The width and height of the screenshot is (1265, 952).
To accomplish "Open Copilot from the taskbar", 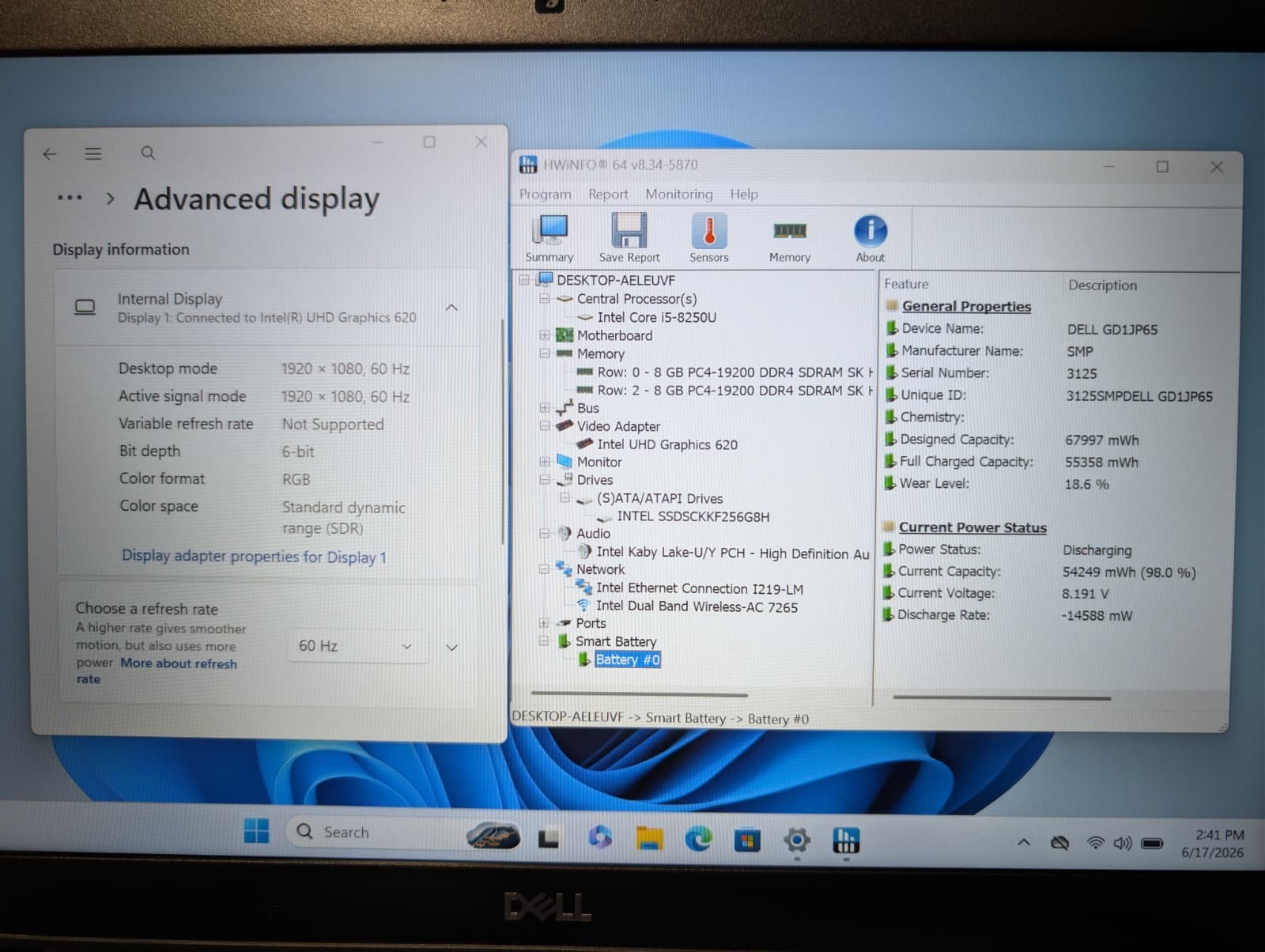I will (600, 837).
